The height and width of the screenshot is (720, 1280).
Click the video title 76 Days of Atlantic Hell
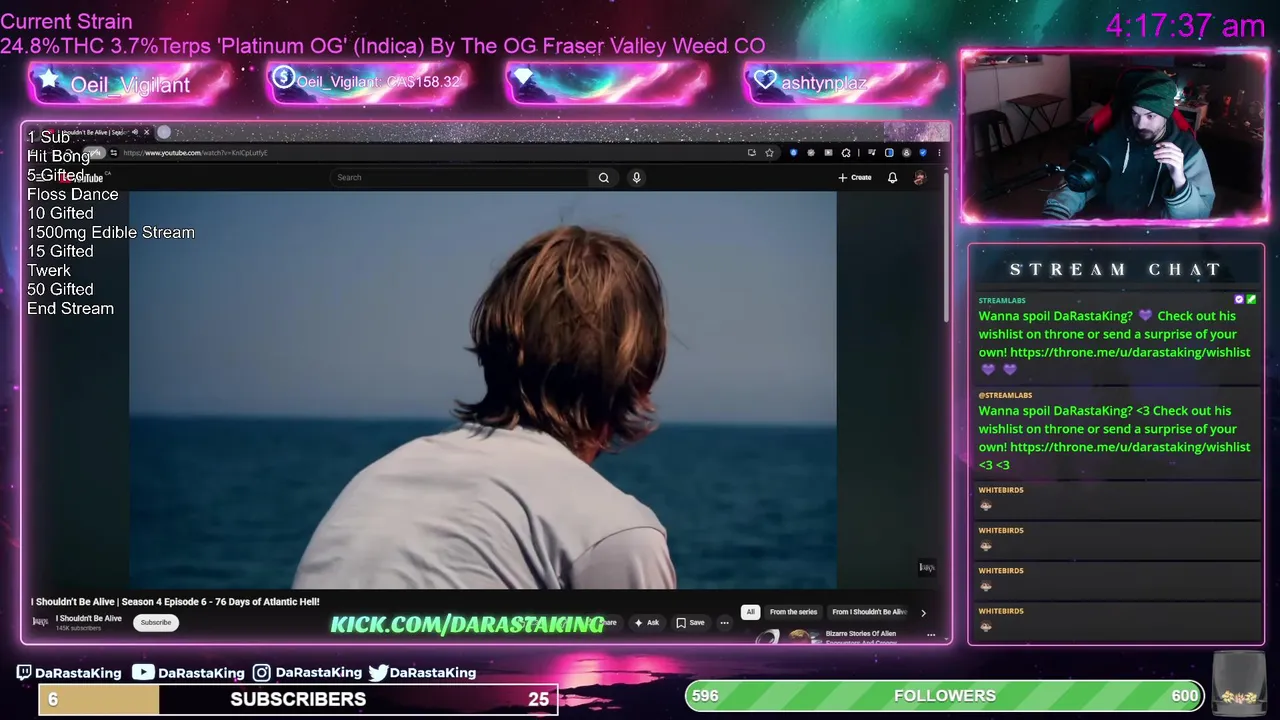tap(175, 602)
